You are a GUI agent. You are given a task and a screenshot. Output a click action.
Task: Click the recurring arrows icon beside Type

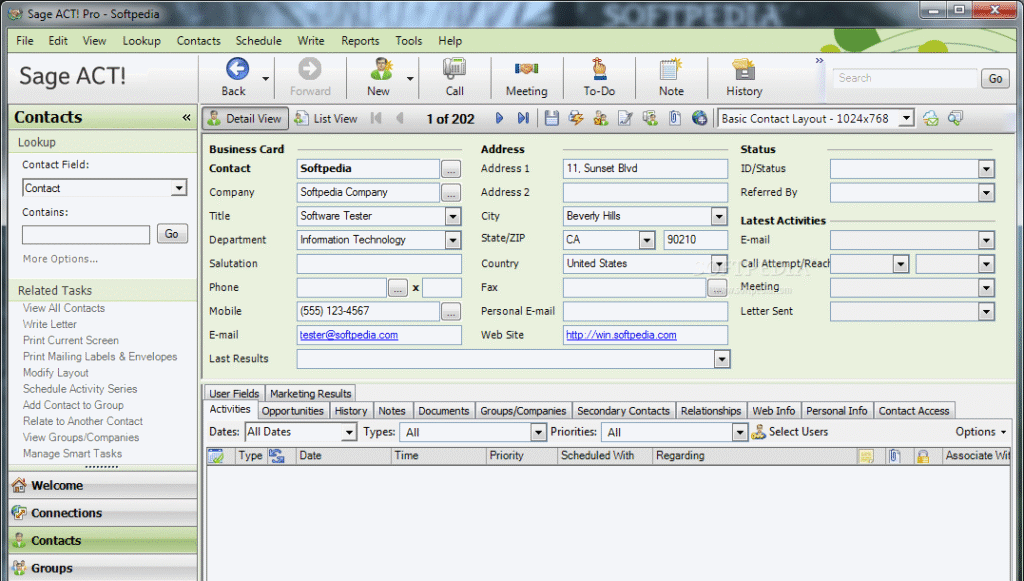tap(277, 456)
